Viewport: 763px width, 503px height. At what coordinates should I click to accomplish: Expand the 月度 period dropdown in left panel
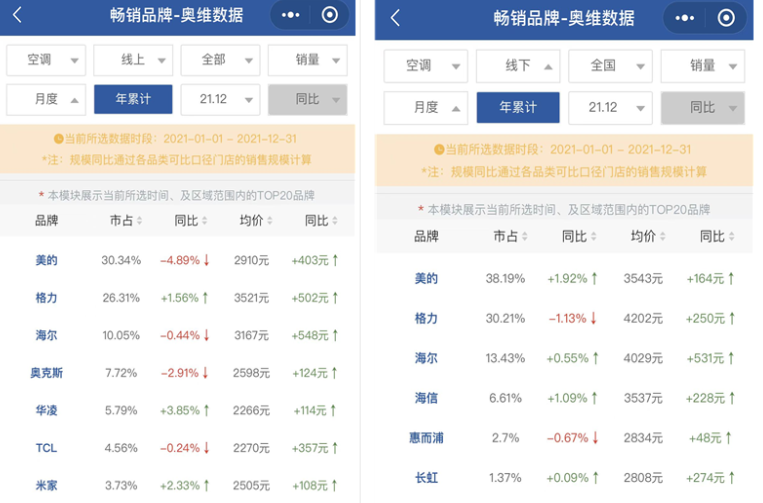tap(46, 100)
